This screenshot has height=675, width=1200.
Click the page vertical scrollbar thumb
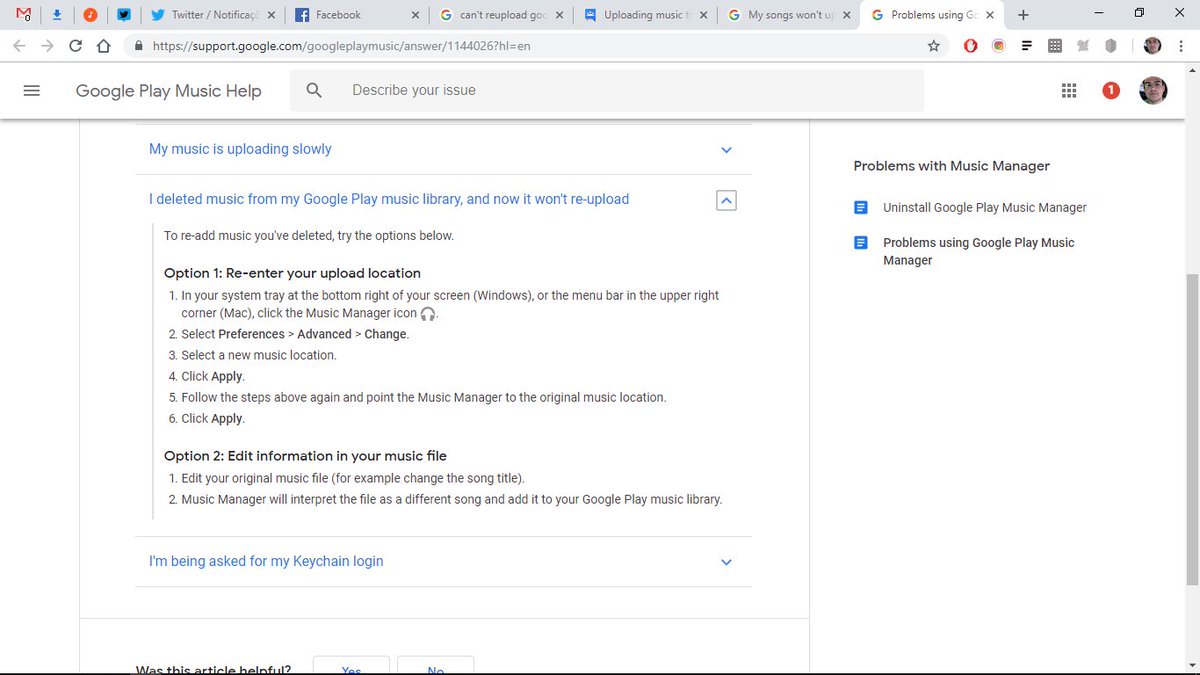[x=1191, y=430]
